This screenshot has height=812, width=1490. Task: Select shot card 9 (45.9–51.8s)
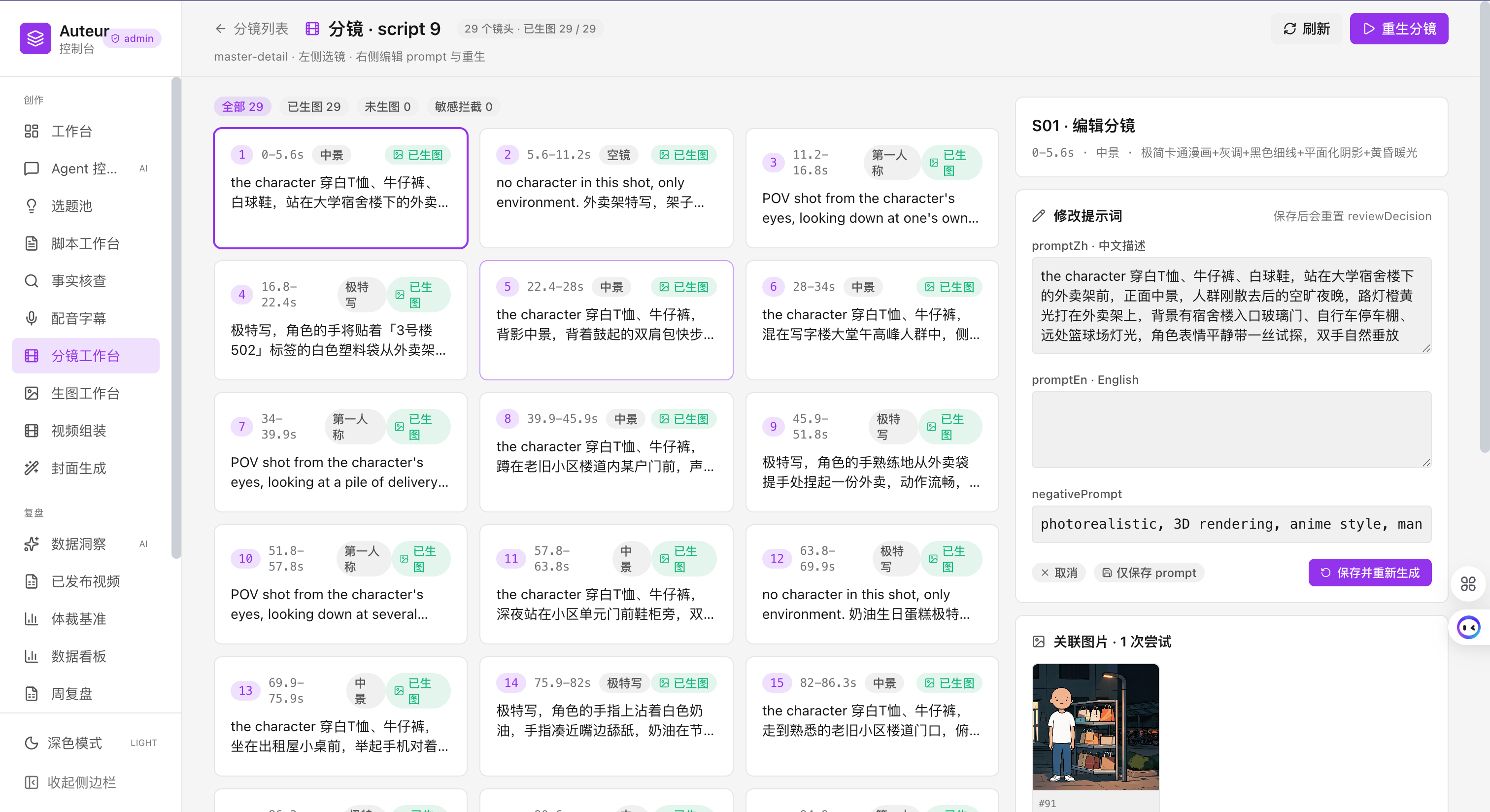872,452
